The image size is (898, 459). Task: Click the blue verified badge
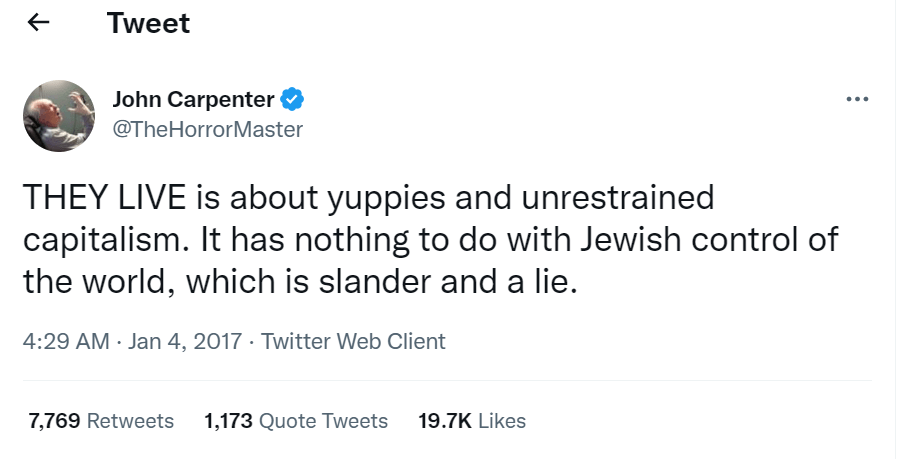(292, 100)
